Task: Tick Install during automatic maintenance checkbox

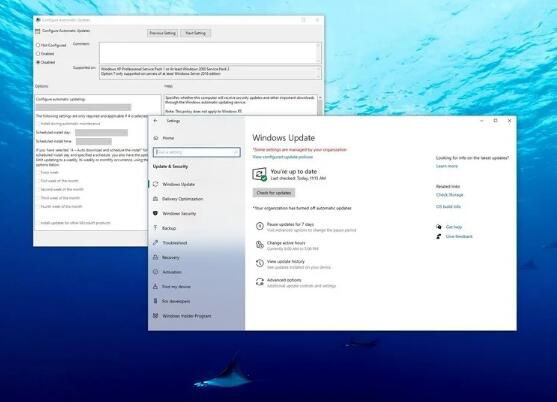Action: (x=38, y=124)
